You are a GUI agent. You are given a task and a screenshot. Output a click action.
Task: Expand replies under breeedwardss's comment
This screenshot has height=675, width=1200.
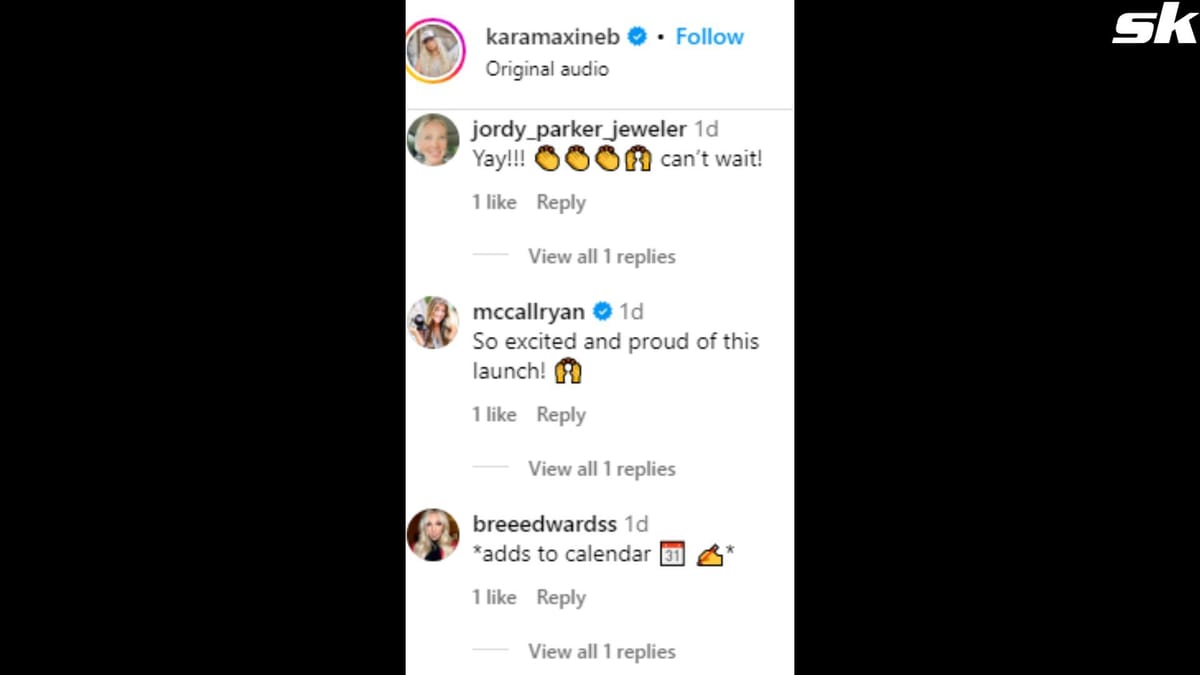tap(601, 652)
